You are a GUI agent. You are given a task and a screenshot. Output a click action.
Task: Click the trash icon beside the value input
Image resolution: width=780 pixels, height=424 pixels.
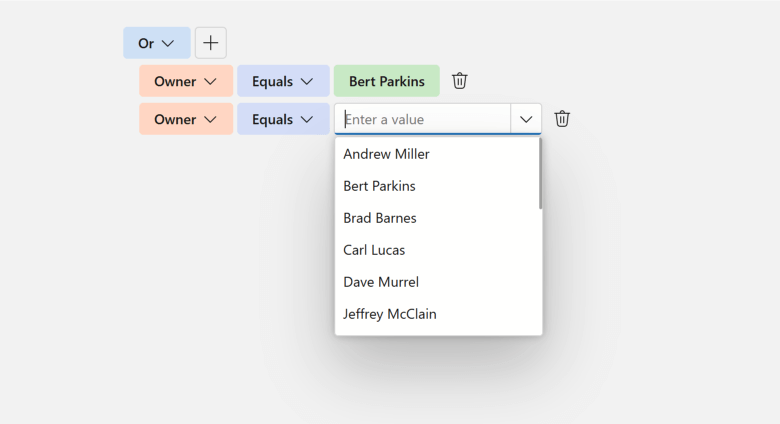562,119
